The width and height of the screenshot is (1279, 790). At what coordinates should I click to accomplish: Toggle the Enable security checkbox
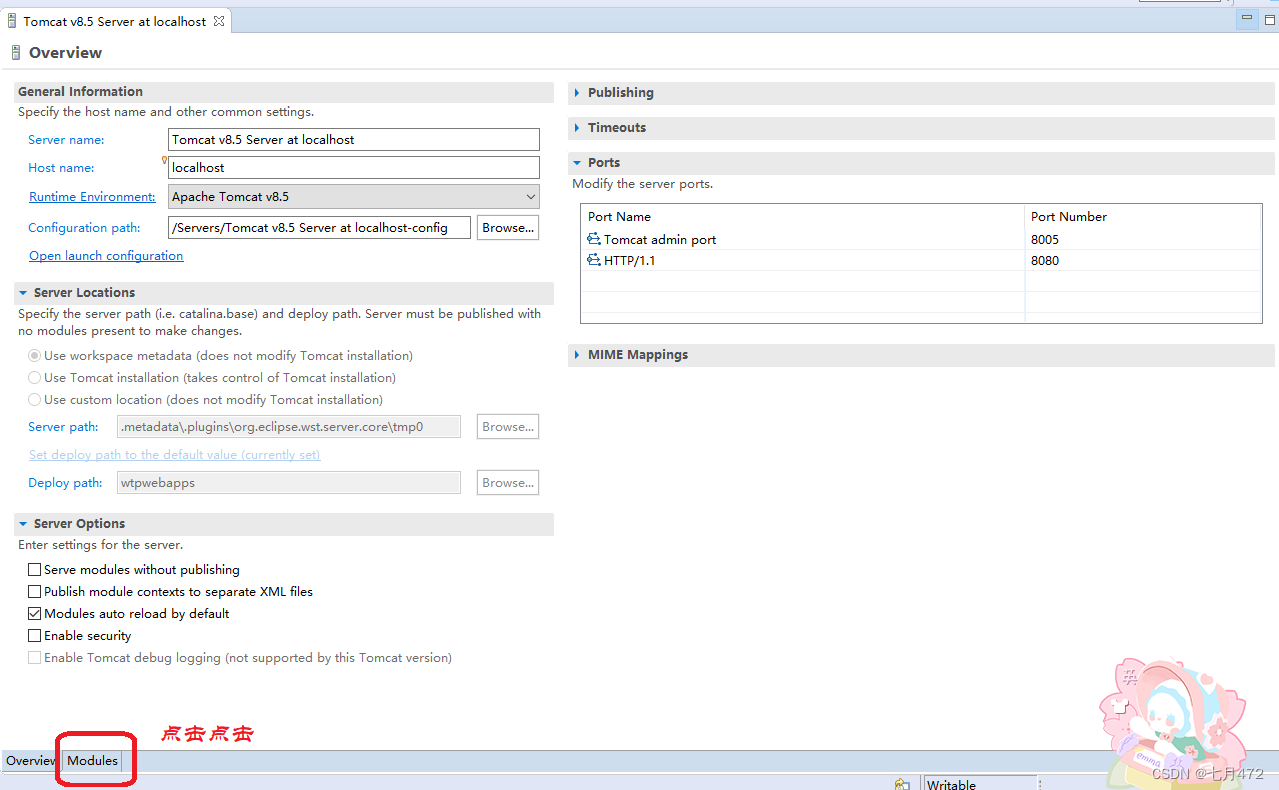35,636
